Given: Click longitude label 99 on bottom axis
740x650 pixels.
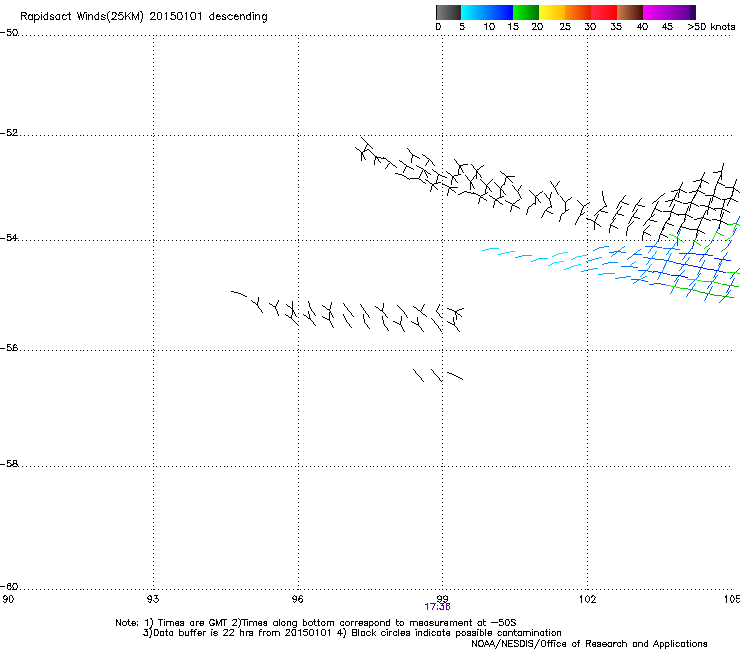Looking at the screenshot, I should pos(442,599).
